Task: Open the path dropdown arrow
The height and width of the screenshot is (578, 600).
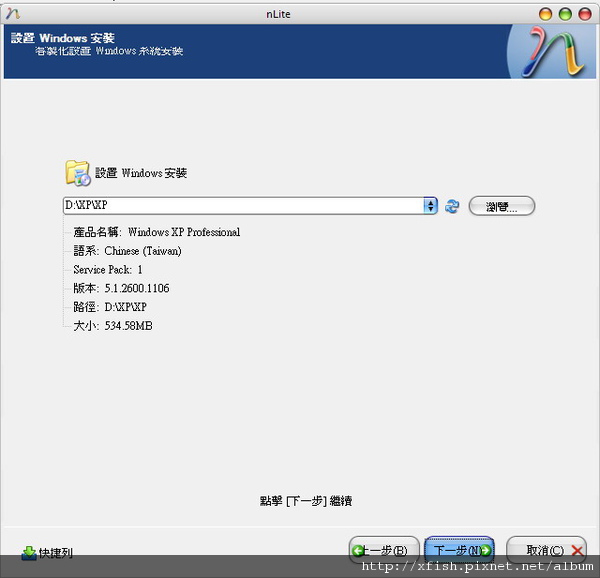Action: pos(430,206)
